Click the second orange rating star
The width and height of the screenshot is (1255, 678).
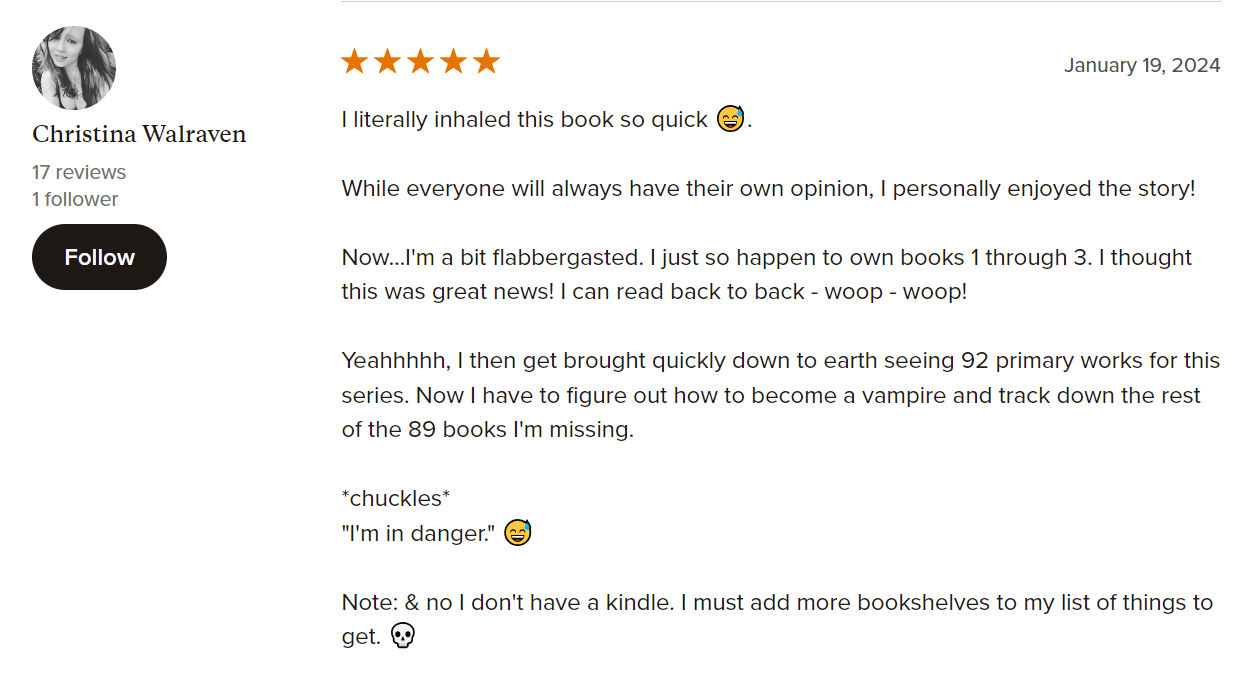click(387, 62)
